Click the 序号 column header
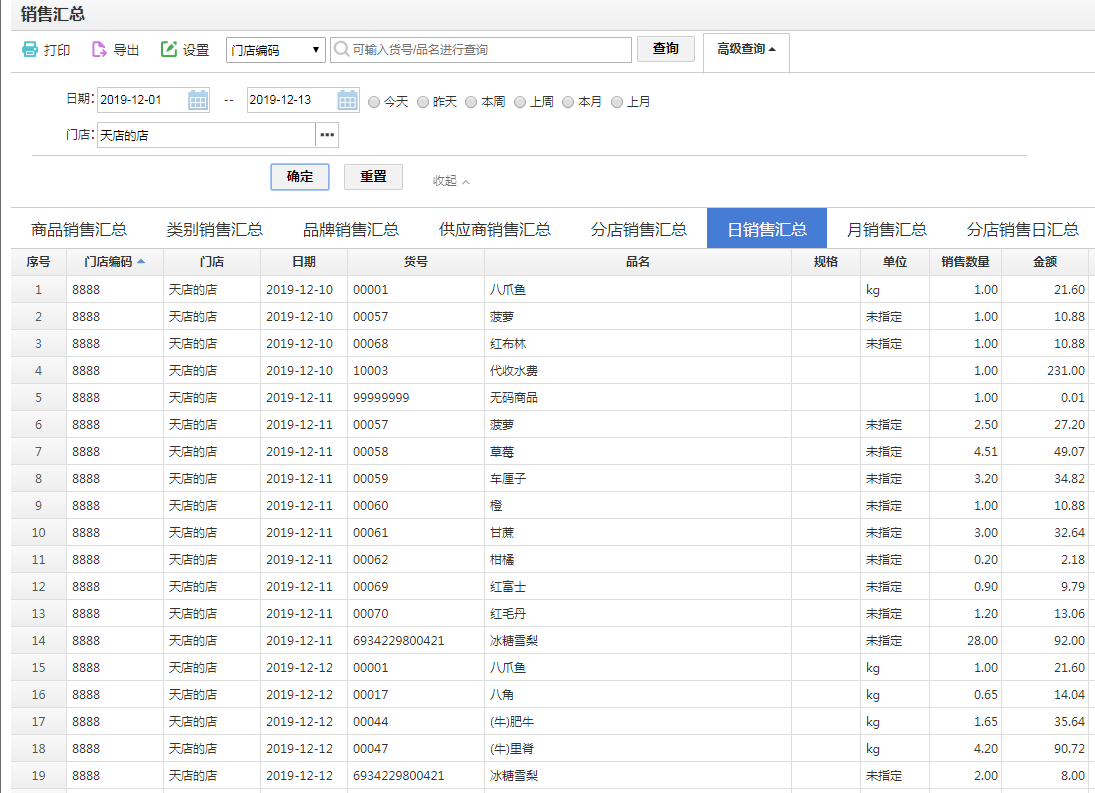 pos(38,262)
